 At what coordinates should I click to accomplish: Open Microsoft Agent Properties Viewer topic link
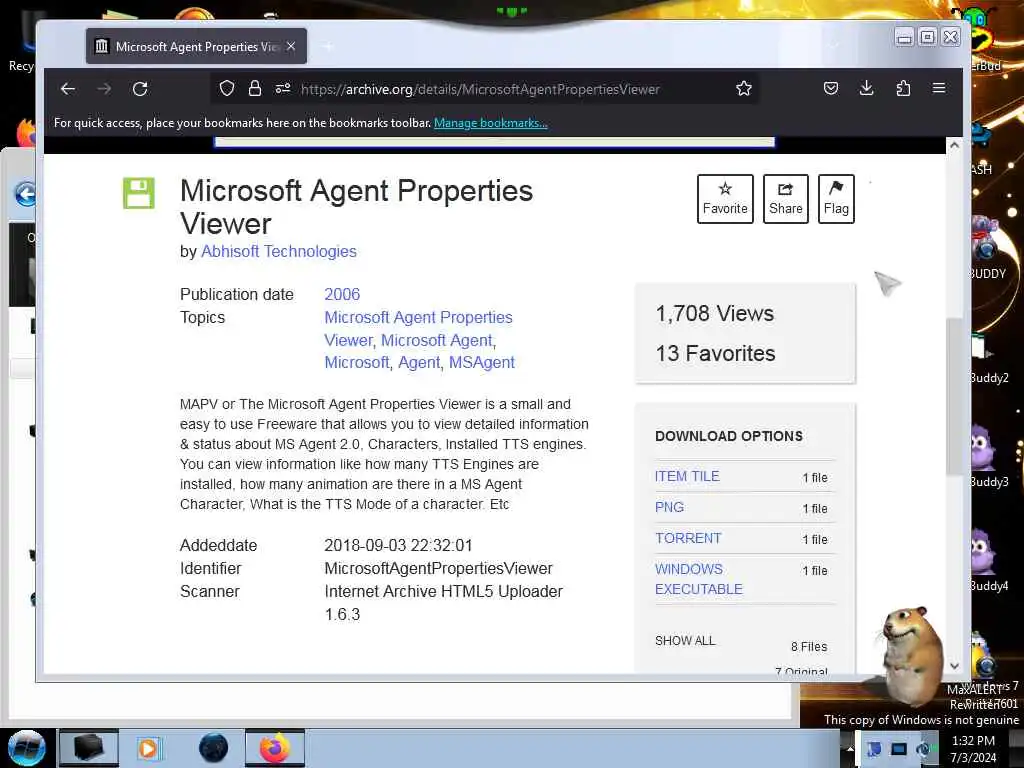click(x=418, y=328)
